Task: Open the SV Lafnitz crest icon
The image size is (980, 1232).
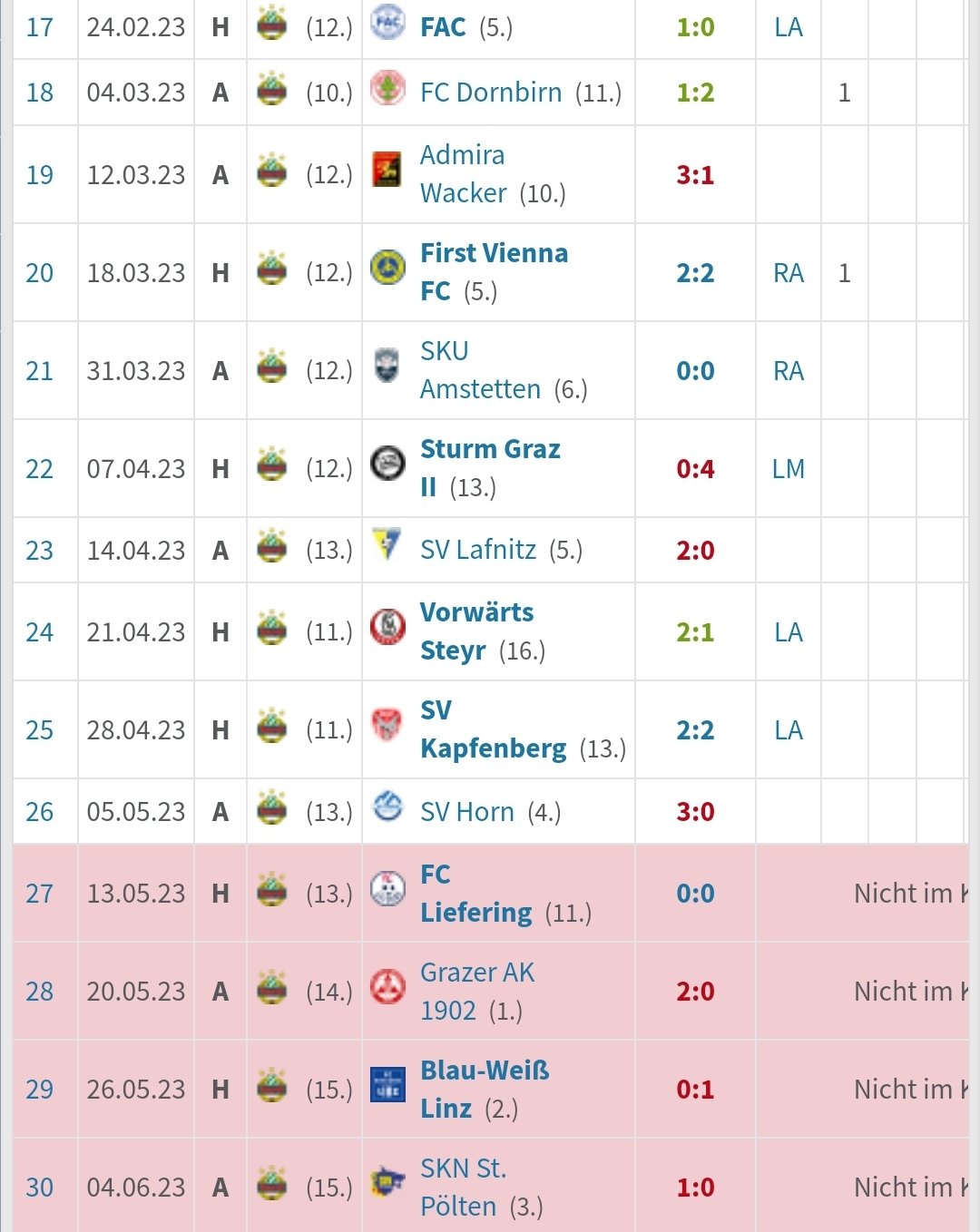Action: (x=387, y=544)
